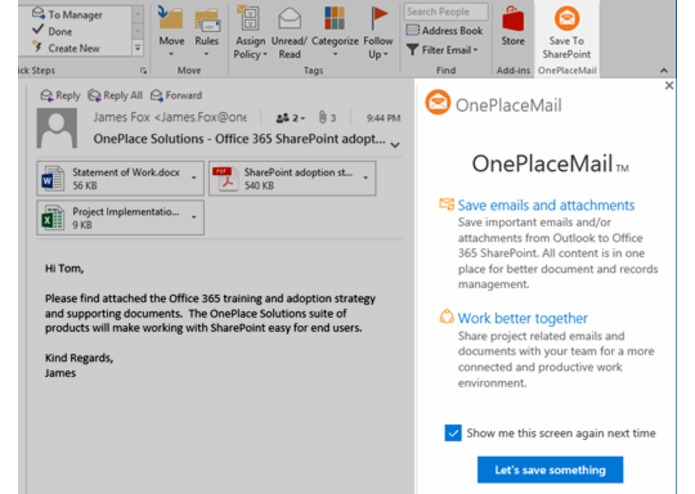Expand the message header chevron

(395, 145)
